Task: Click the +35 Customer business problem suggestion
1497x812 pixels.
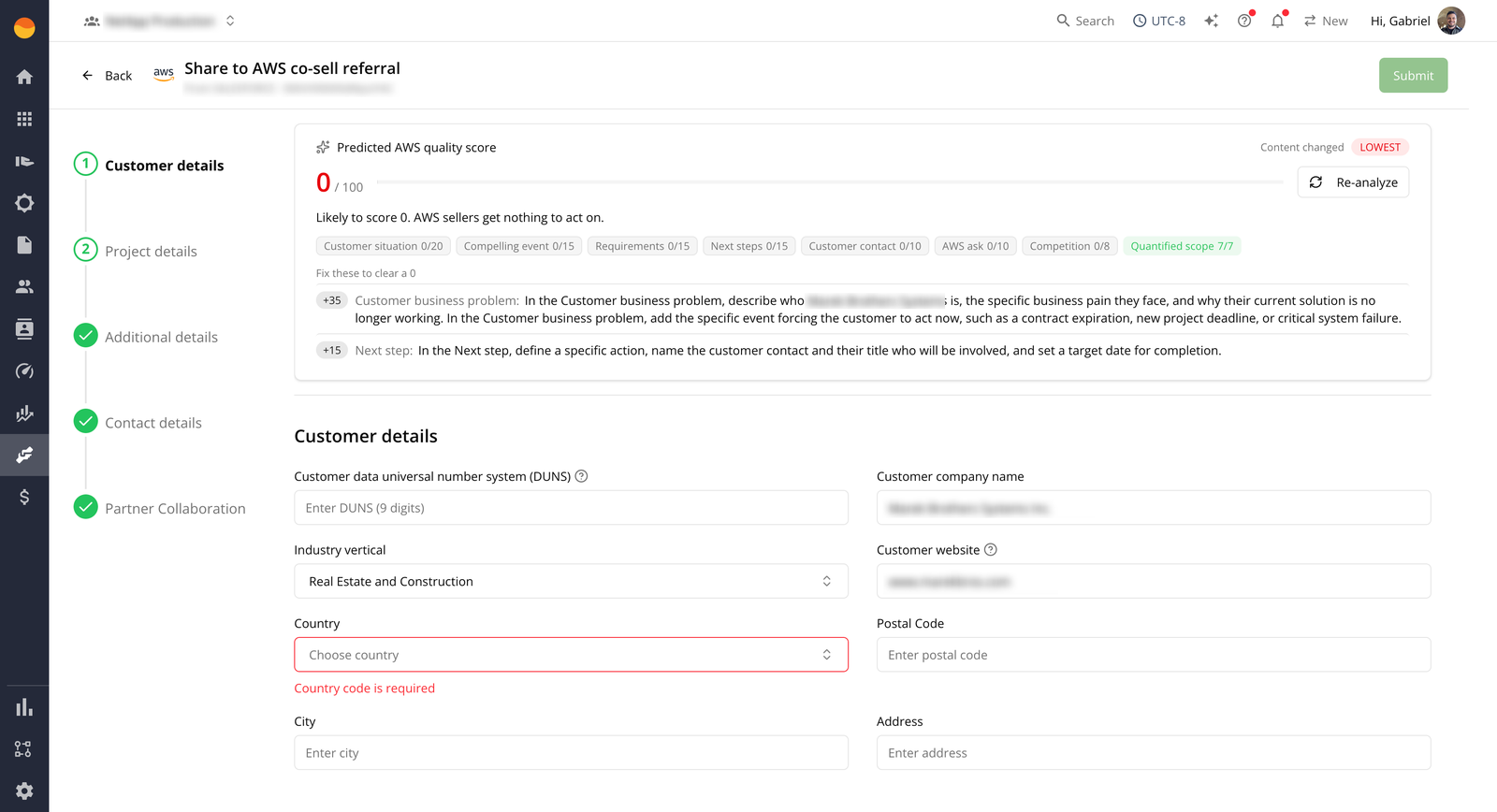Action: point(862,310)
